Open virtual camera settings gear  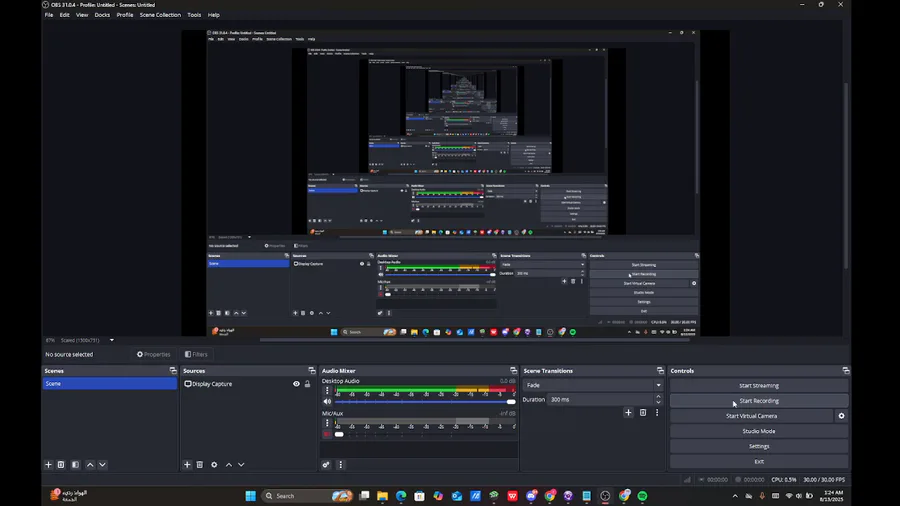(841, 416)
